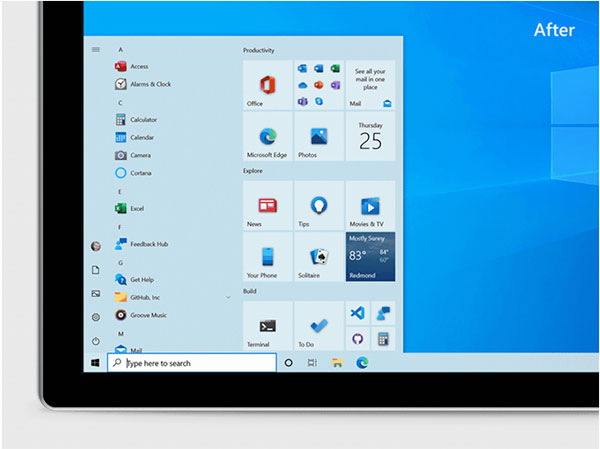
Task: Launch Groove Music
Action: coord(141,315)
